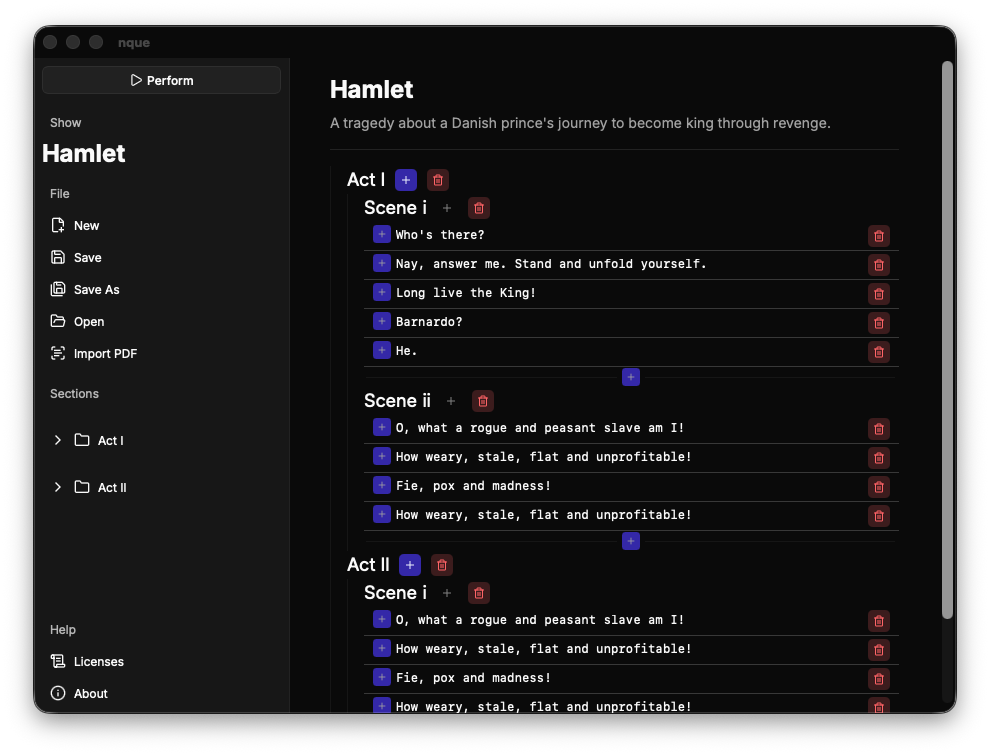This screenshot has height=755, width=990.
Task: Delete Act II Scene i via trash icon
Action: point(479,593)
